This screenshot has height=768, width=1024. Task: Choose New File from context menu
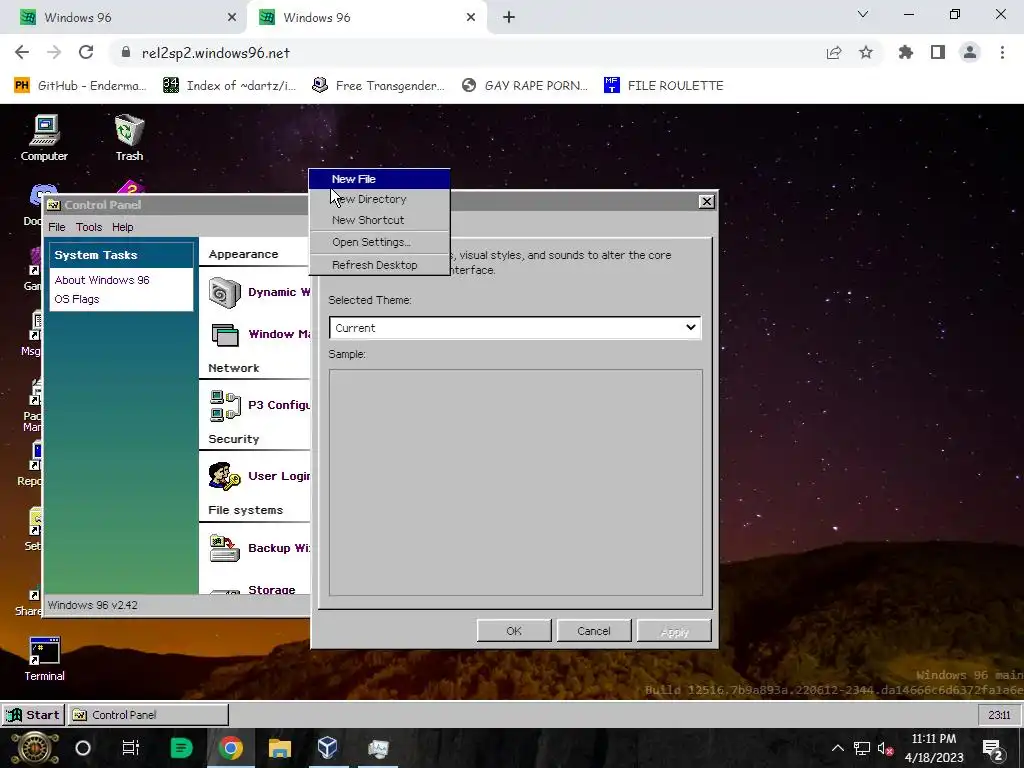(379, 179)
